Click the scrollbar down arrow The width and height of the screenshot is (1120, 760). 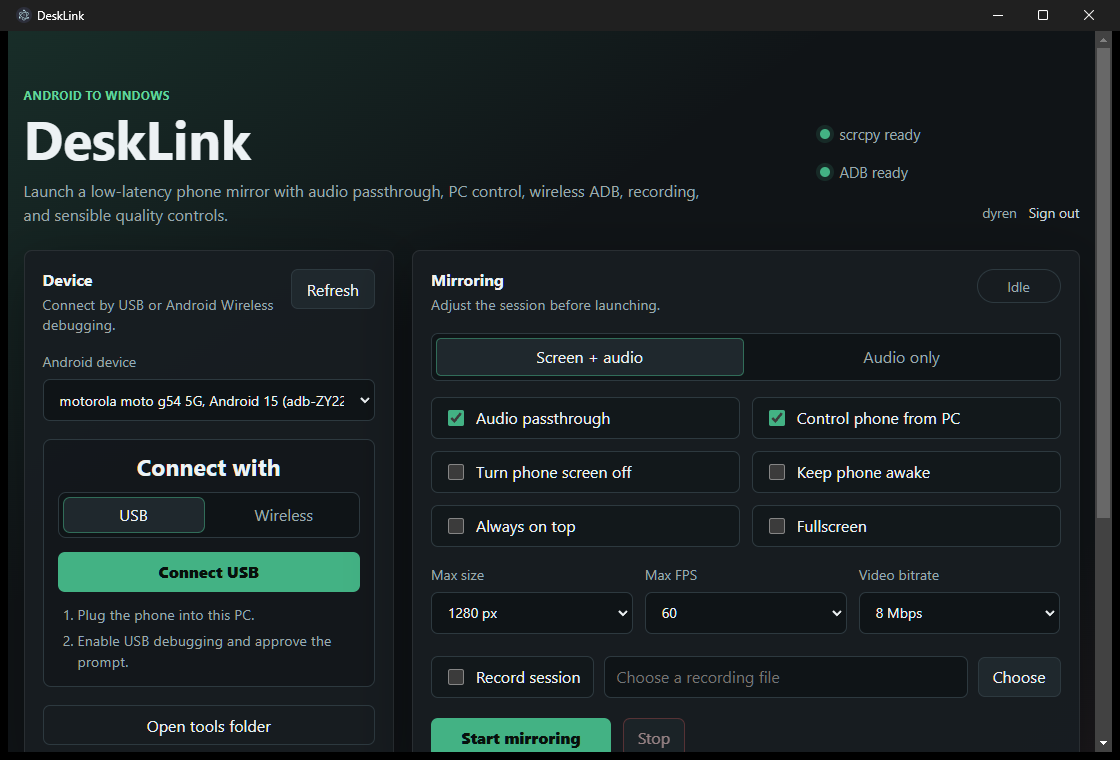click(1104, 744)
